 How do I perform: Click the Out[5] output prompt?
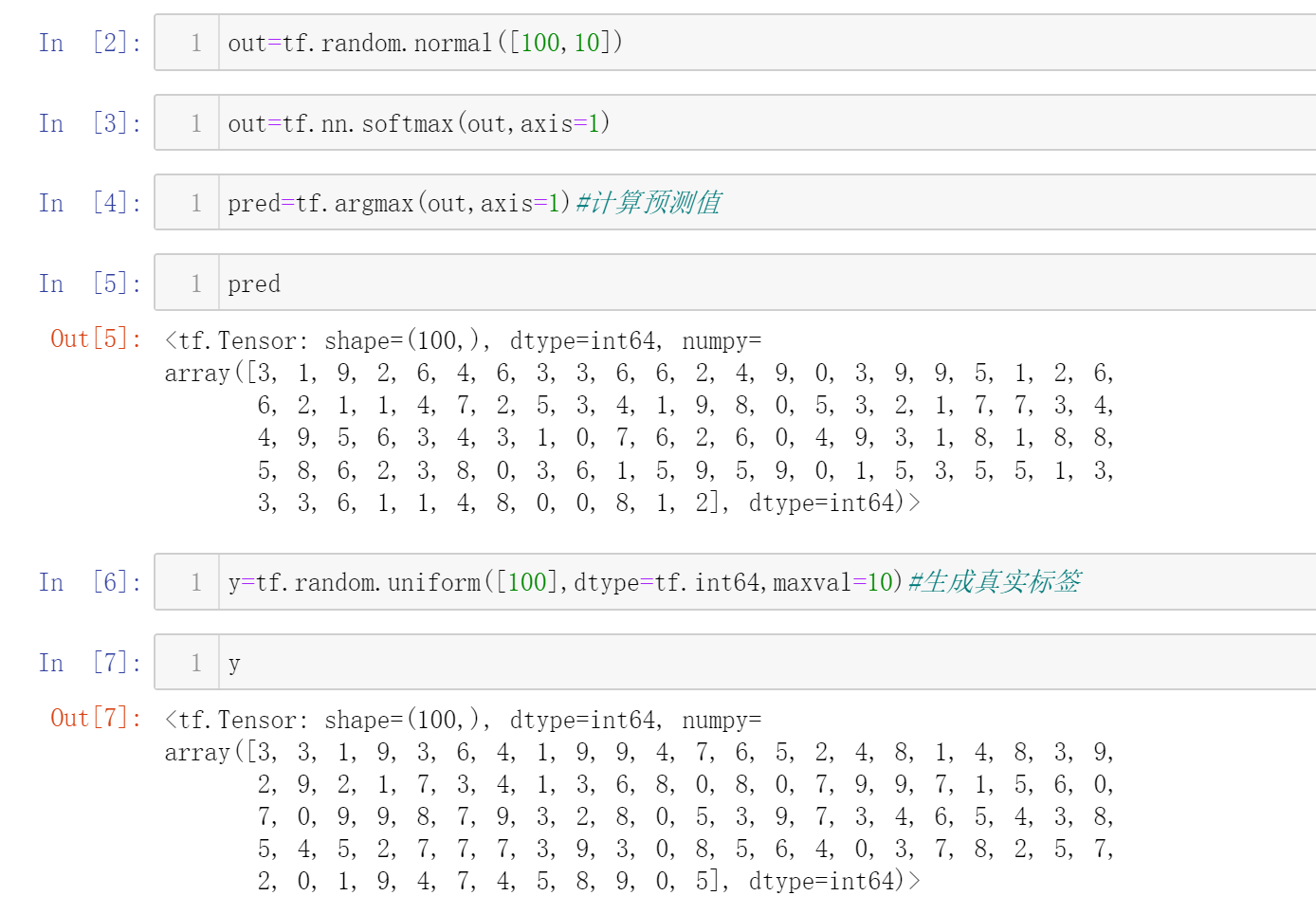point(96,338)
